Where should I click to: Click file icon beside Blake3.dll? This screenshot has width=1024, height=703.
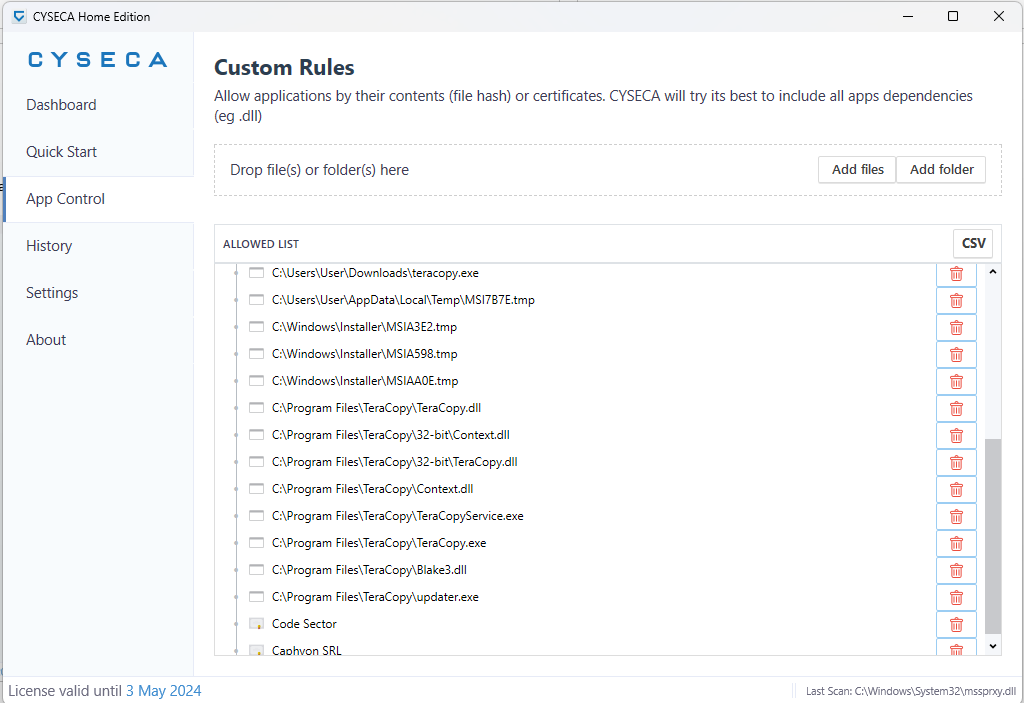(x=257, y=570)
